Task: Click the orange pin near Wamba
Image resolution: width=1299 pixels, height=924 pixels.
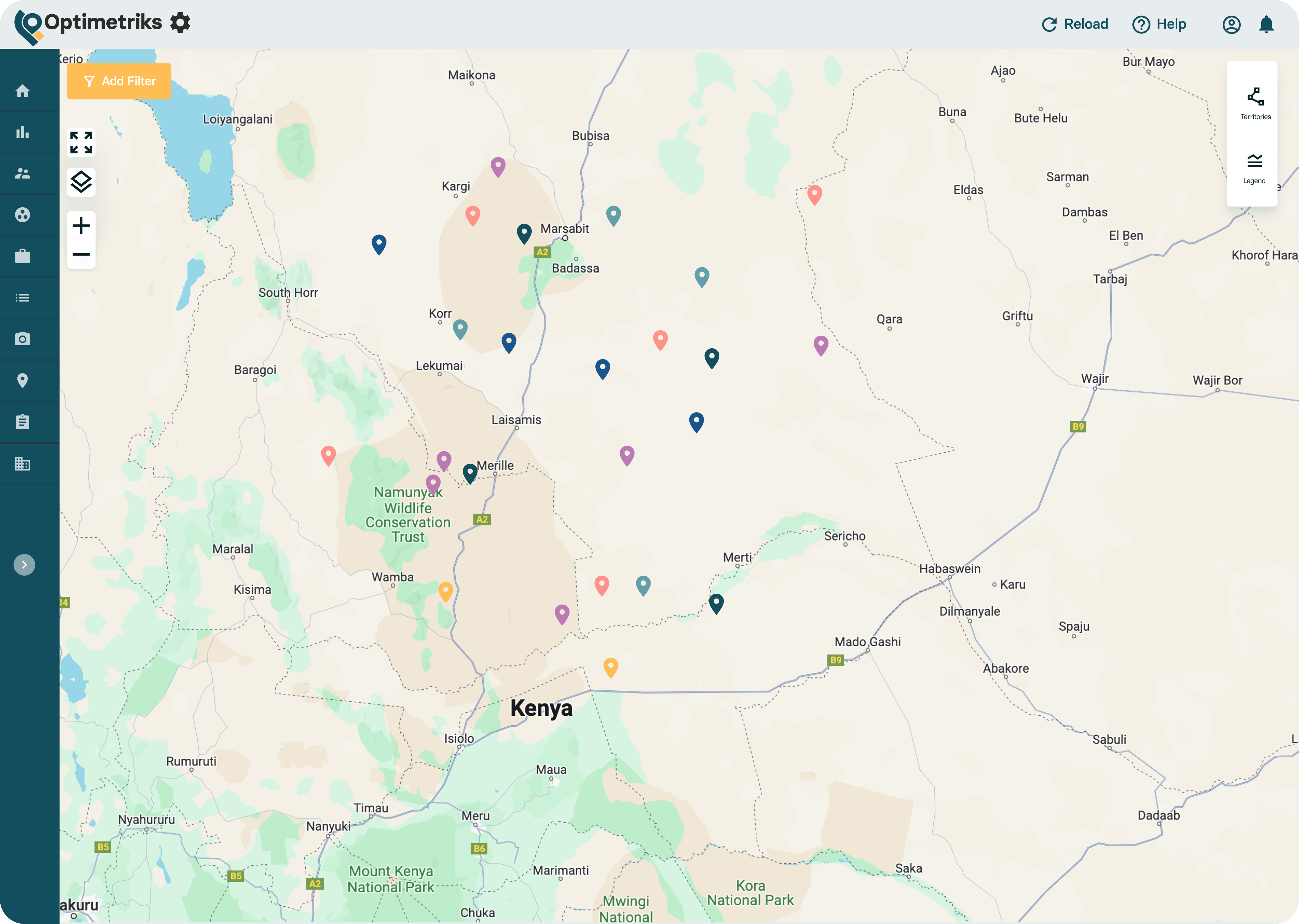Action: tap(446, 590)
